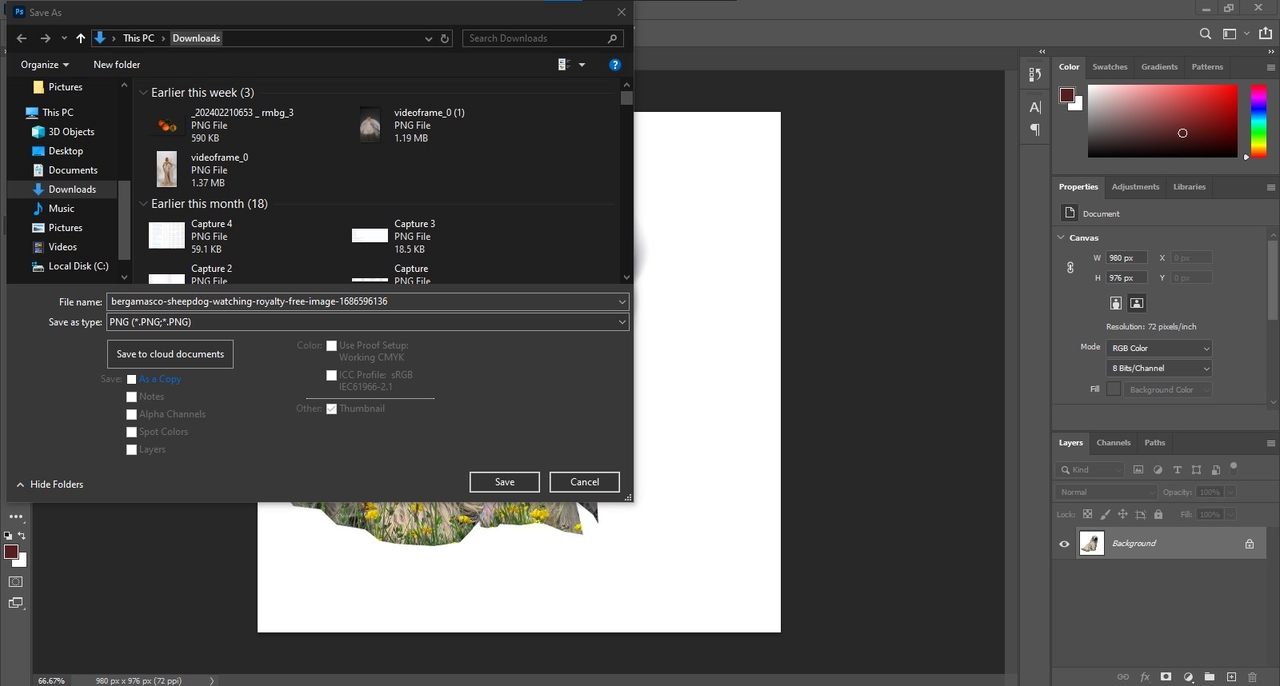Toggle Quick Mask mode icon

point(15,581)
